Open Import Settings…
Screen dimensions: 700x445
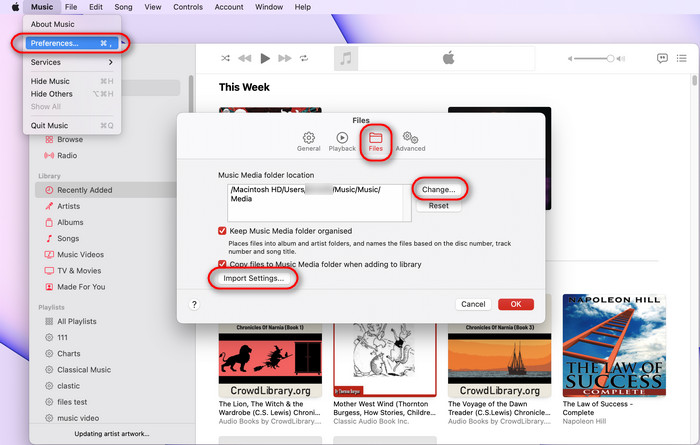(x=254, y=278)
